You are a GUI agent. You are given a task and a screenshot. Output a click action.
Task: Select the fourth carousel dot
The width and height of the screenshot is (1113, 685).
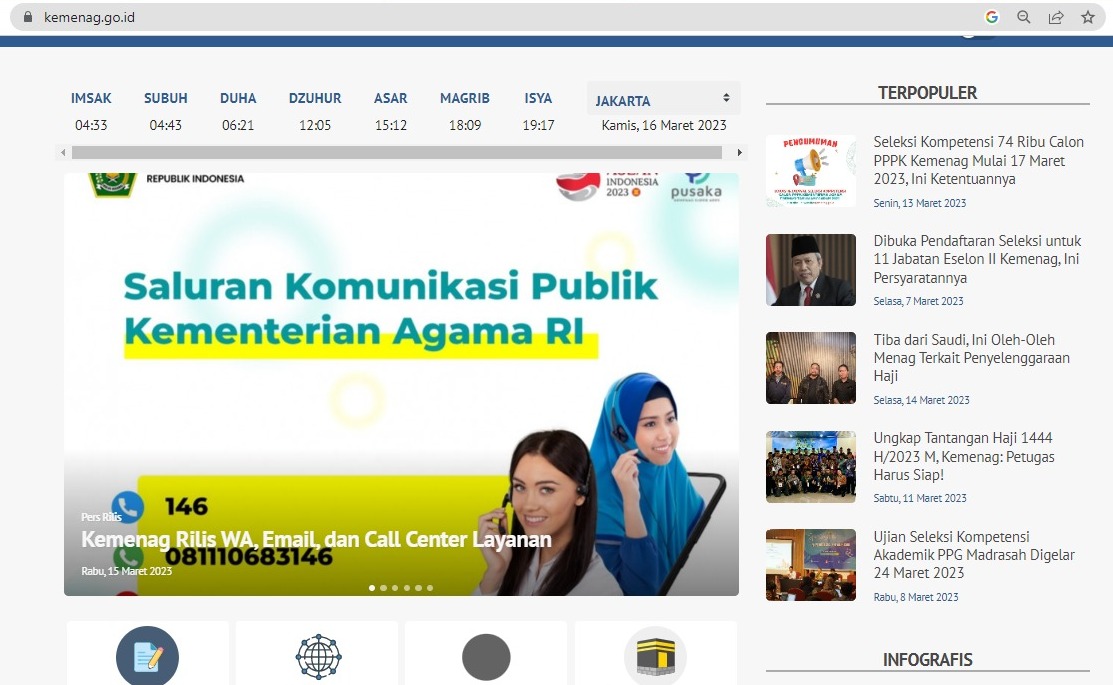(x=407, y=588)
